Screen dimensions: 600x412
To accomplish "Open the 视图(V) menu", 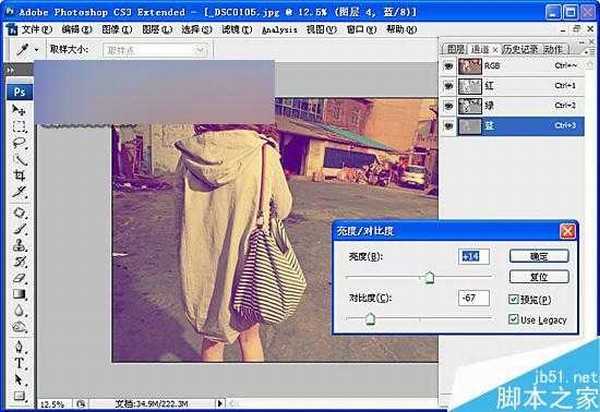I will pos(321,29).
